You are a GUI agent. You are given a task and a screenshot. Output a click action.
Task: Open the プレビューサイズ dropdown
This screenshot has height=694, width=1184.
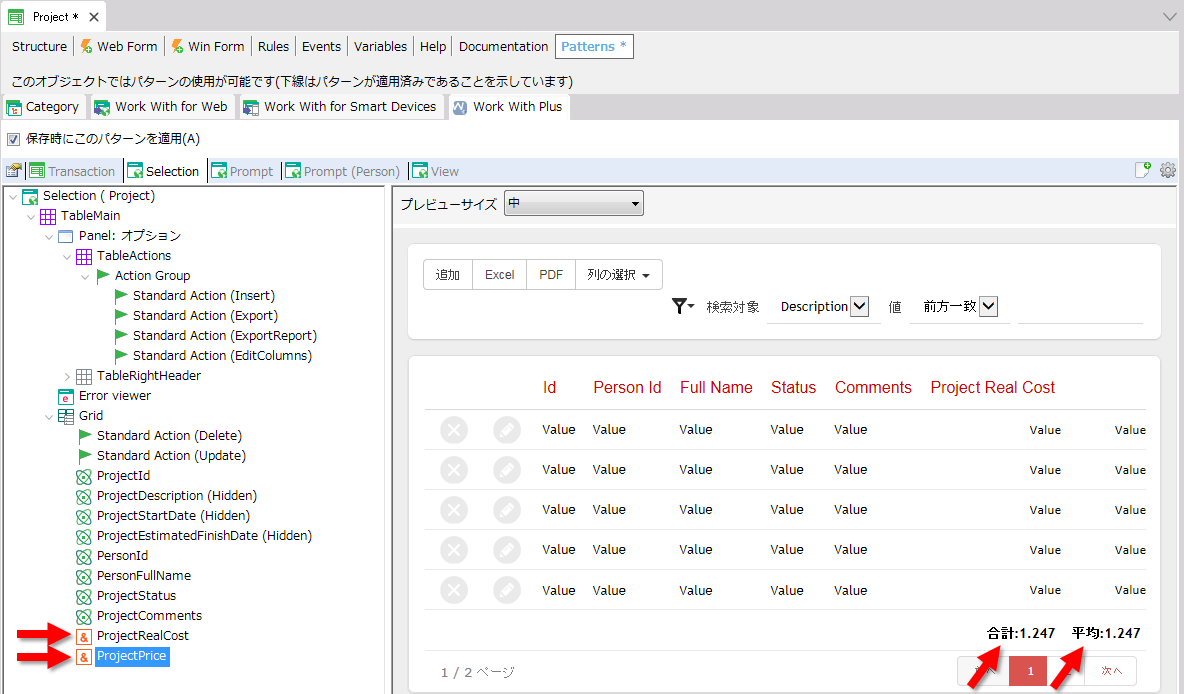click(574, 203)
